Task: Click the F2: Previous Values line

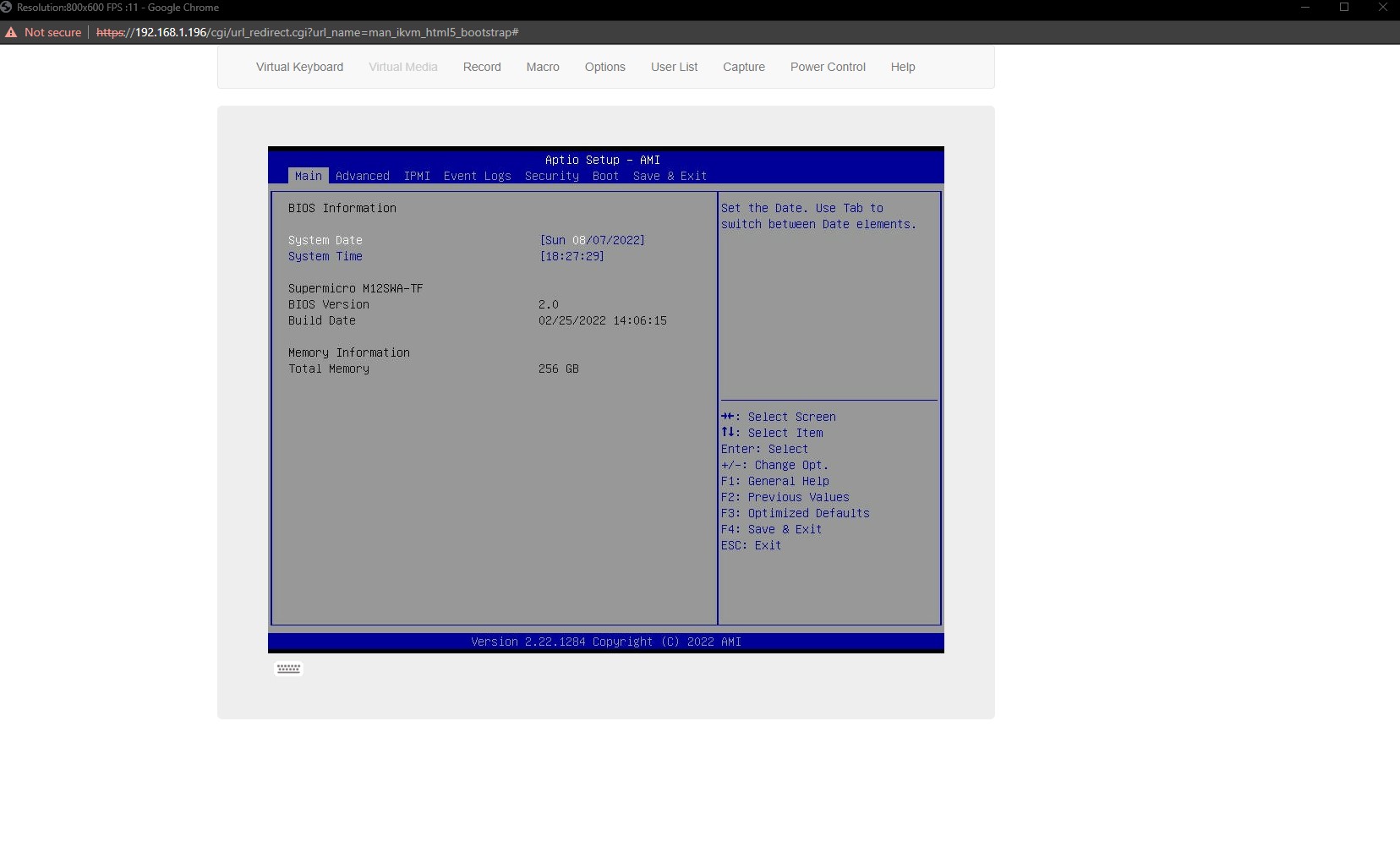Action: point(785,497)
